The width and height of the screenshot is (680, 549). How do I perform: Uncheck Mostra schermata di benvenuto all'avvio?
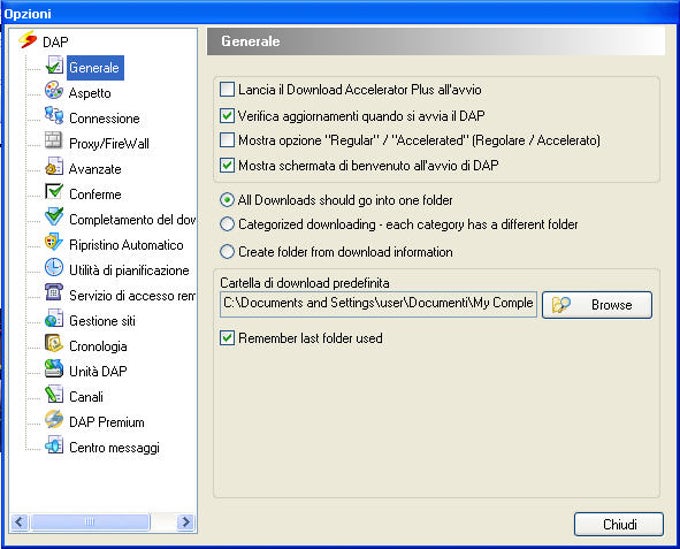(227, 166)
